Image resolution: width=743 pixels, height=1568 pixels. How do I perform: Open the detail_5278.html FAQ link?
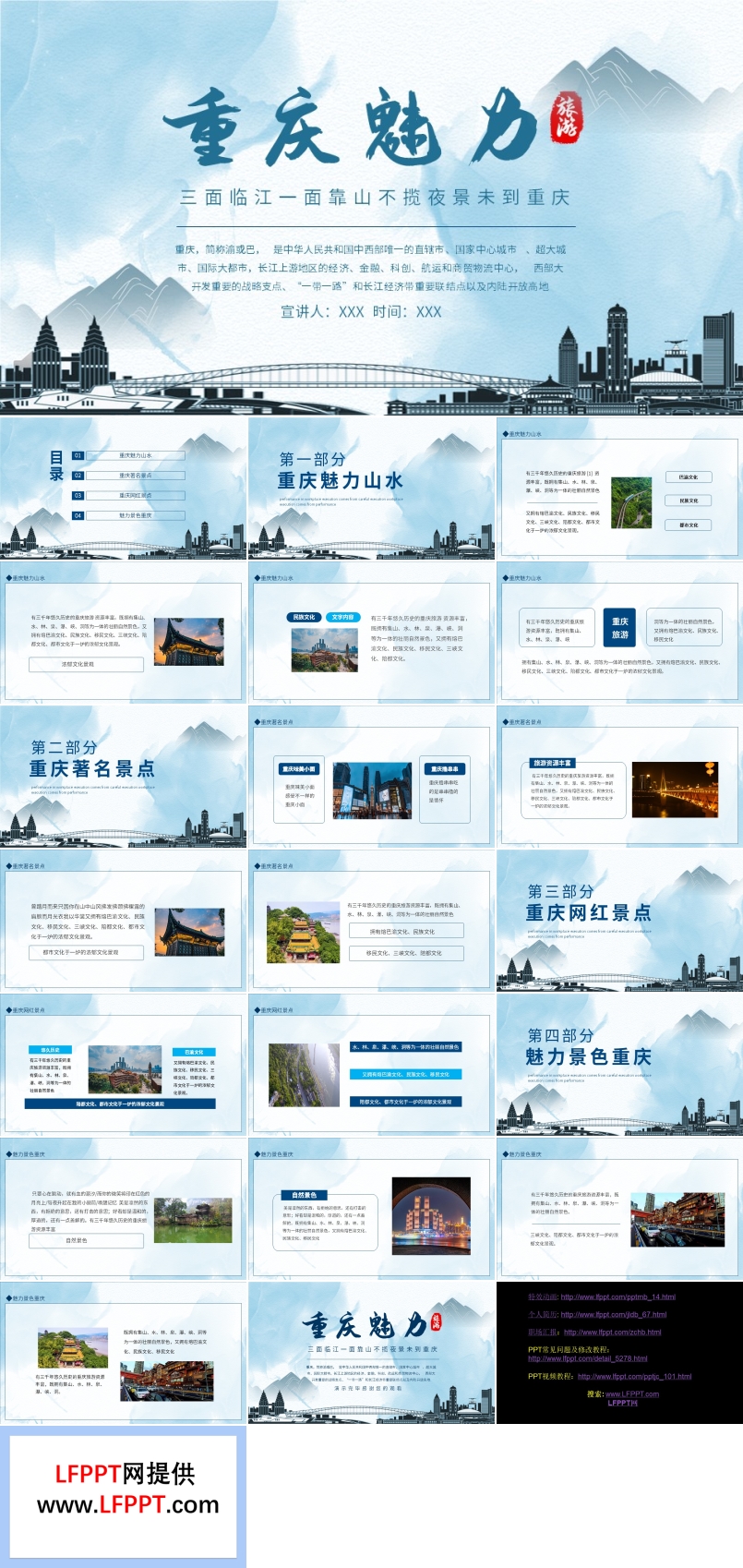[x=587, y=1358]
